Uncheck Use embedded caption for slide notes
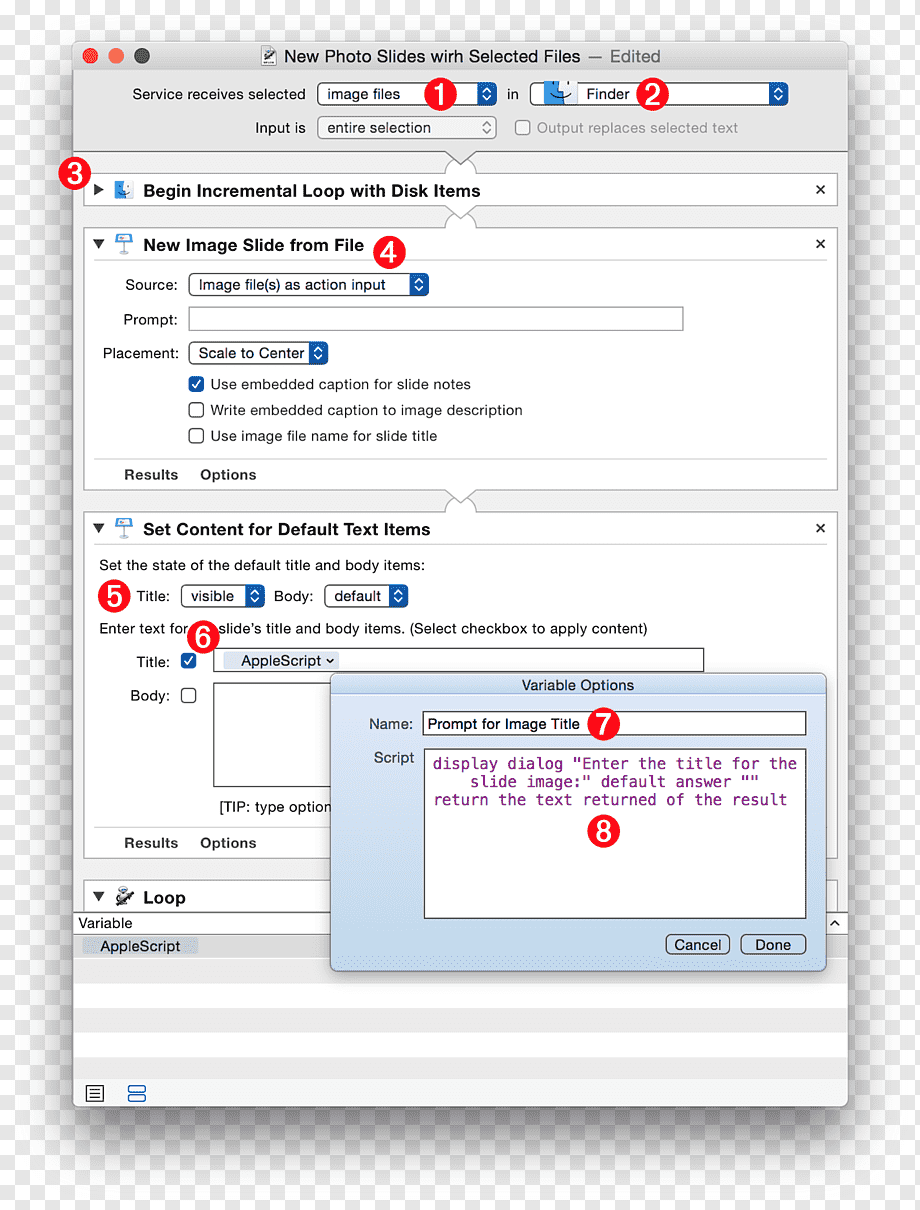Image resolution: width=920 pixels, height=1210 pixels. pos(196,384)
